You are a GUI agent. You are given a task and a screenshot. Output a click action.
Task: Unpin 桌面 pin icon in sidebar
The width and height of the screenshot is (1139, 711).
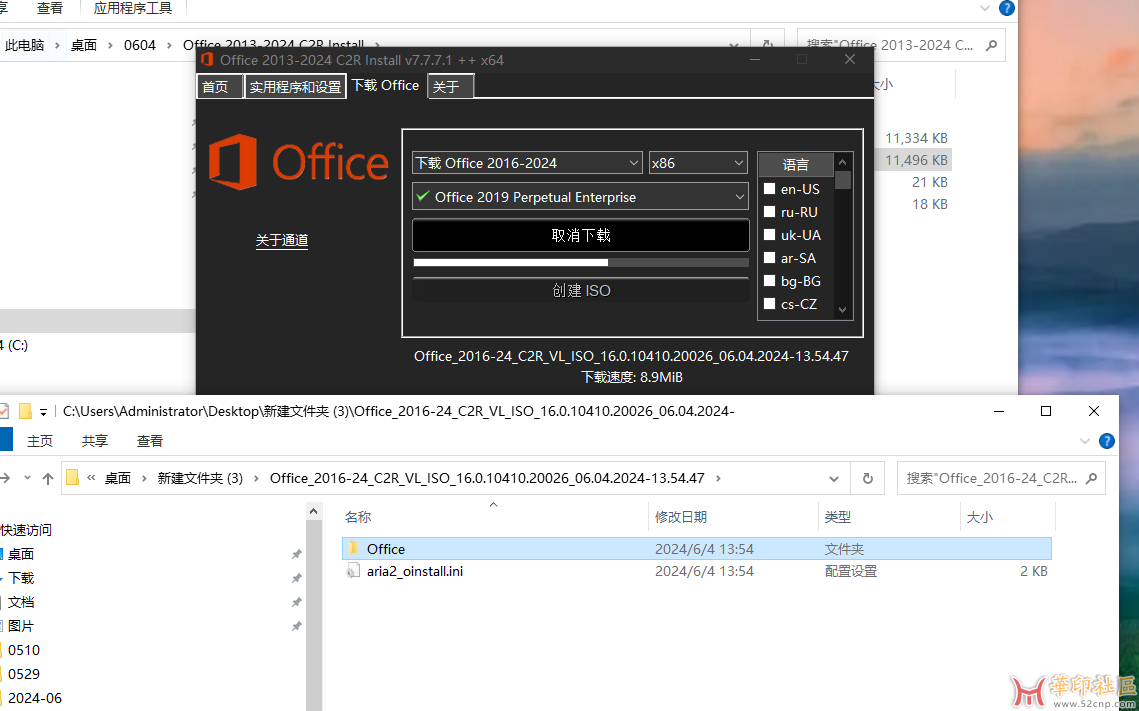[x=296, y=554]
